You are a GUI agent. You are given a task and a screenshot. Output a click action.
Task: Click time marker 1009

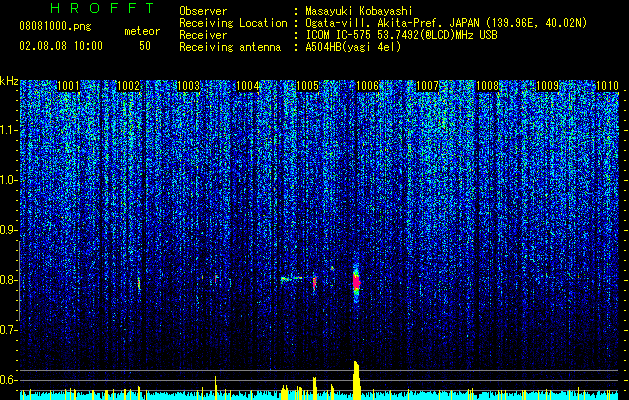[547, 86]
